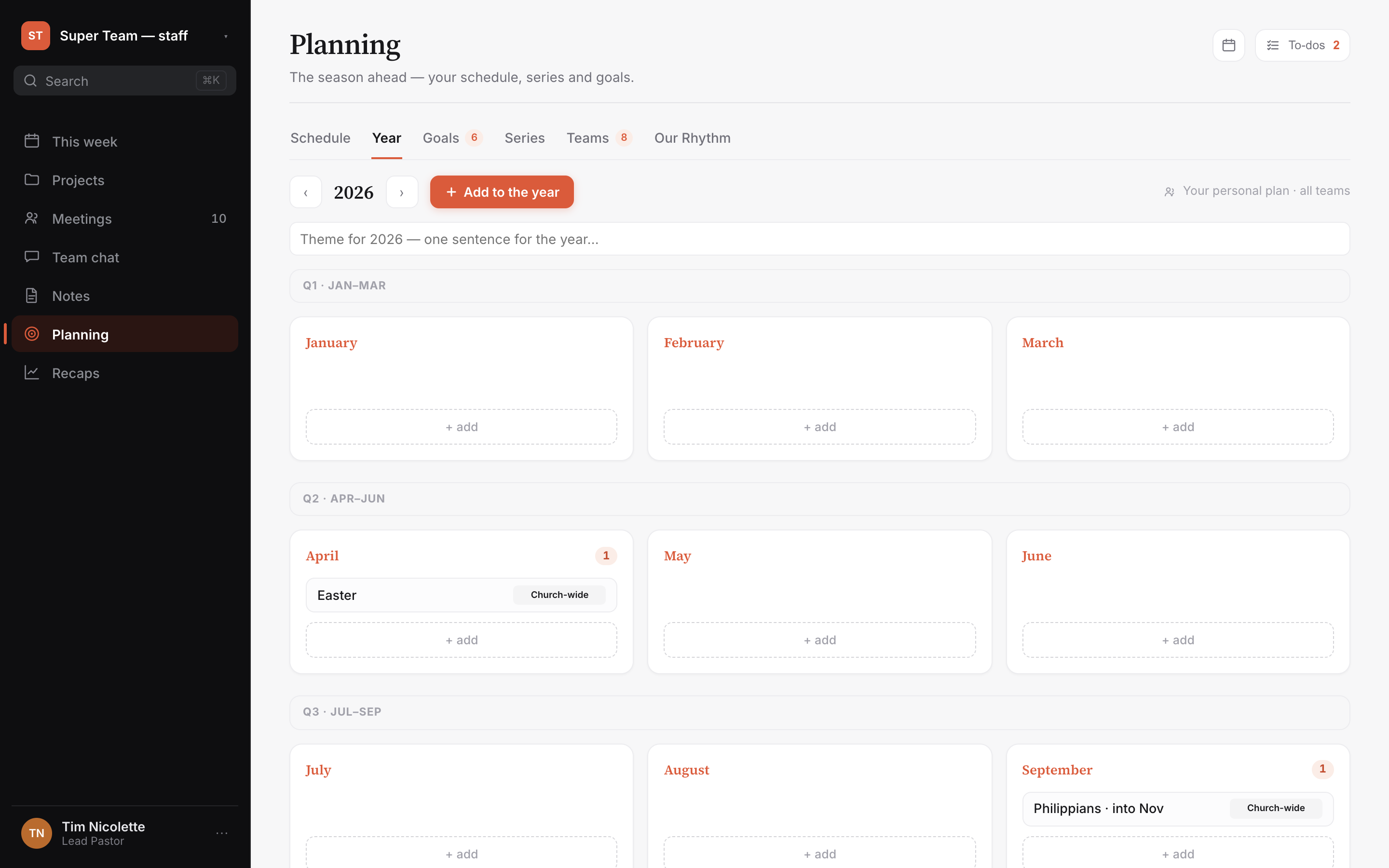Click the TN user avatar
The image size is (1389, 868).
36,833
